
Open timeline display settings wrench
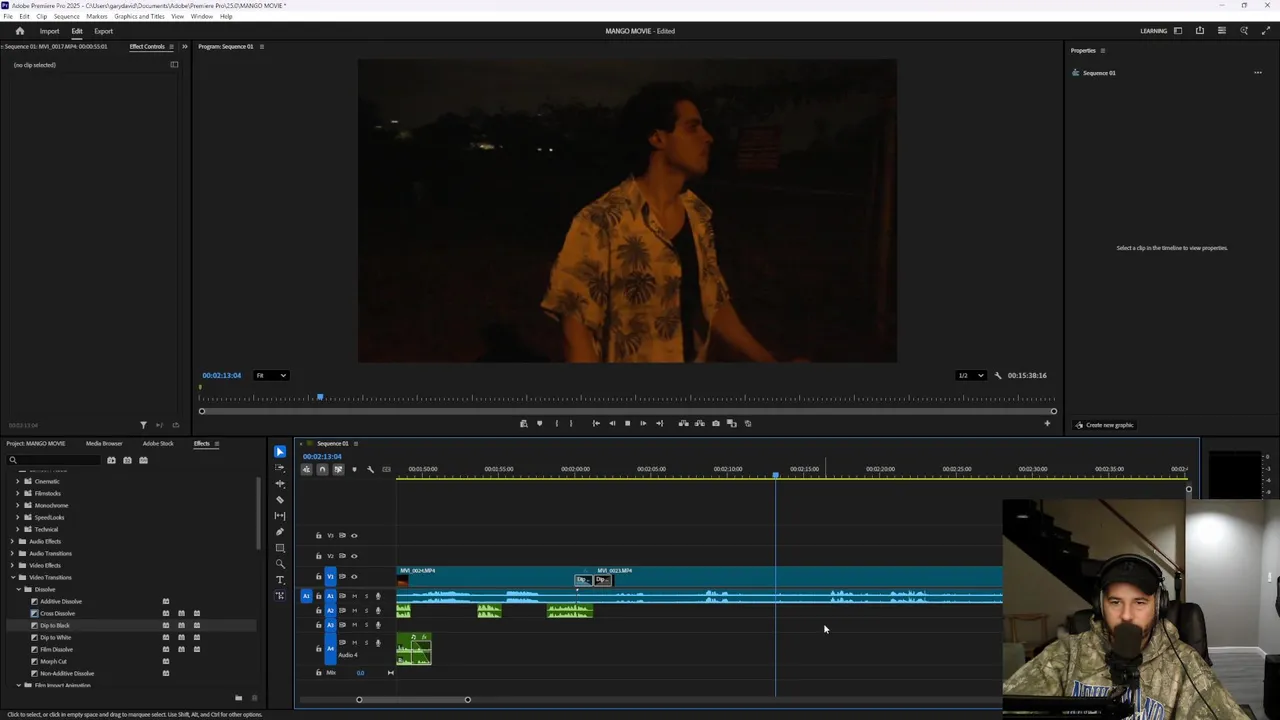click(370, 469)
